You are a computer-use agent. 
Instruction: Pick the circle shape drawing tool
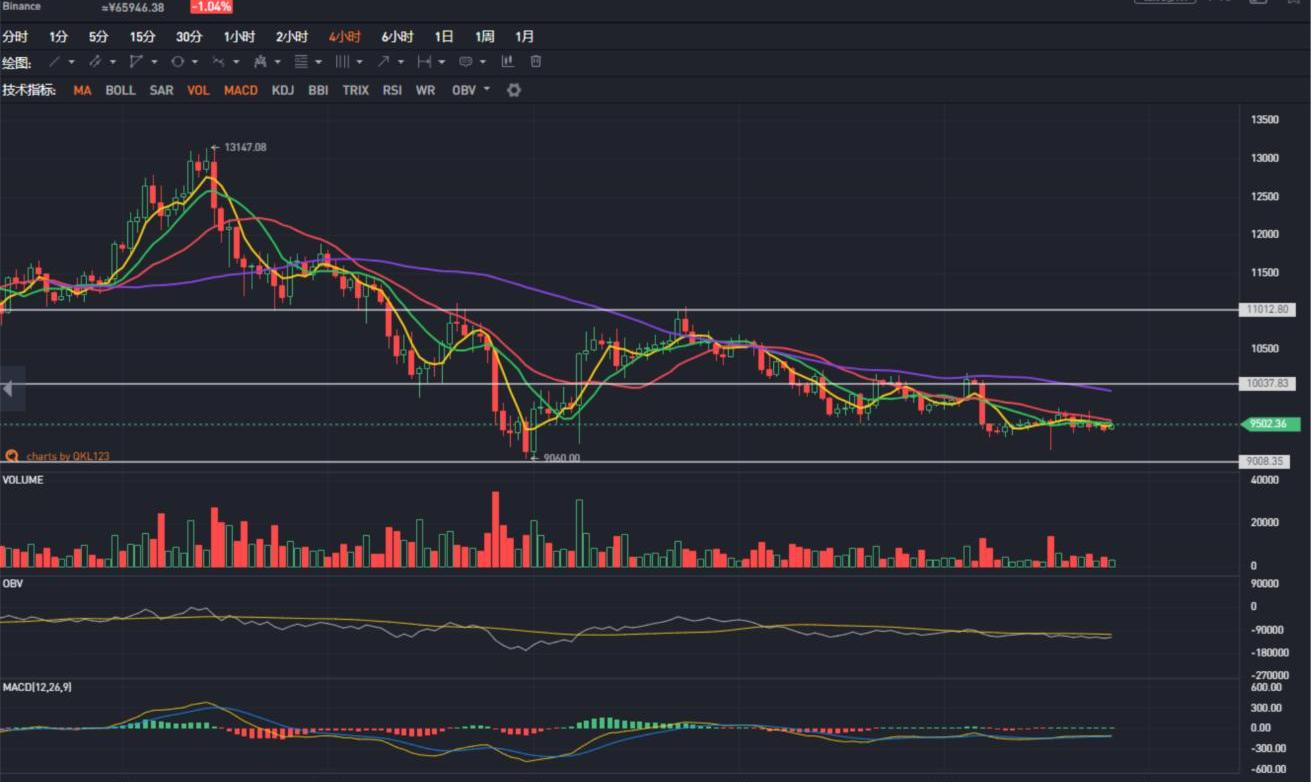[177, 62]
